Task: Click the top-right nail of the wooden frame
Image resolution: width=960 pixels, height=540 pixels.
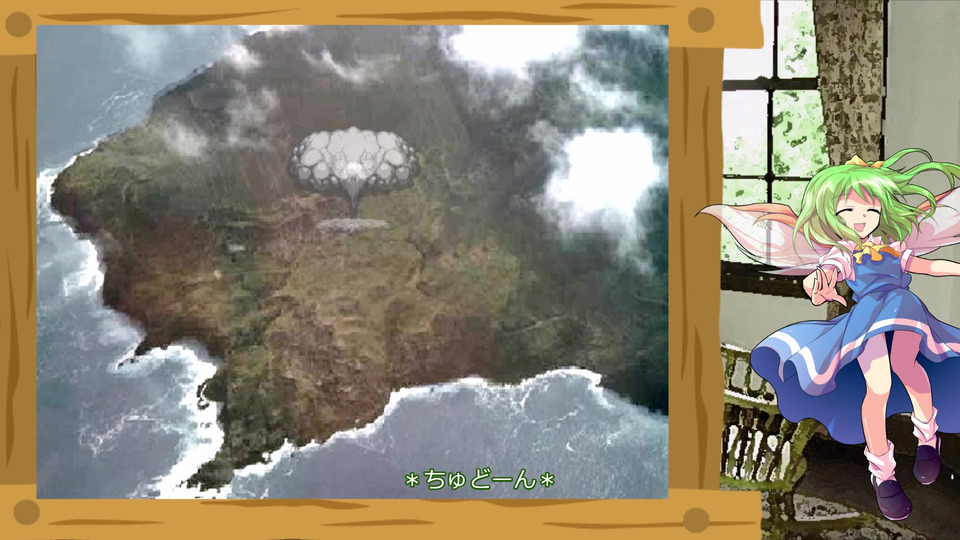Action: tap(701, 20)
